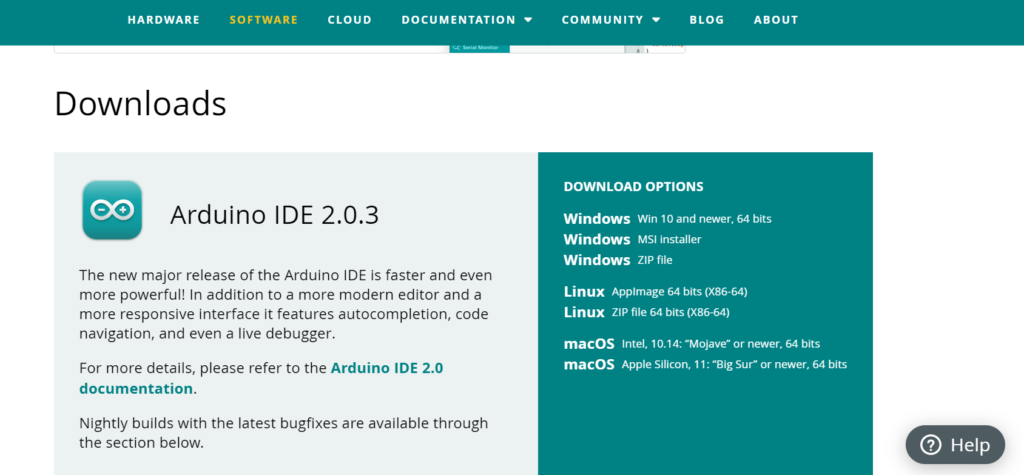Open the Serial Monitor icon in preview
The image size is (1024, 475).
point(455,48)
